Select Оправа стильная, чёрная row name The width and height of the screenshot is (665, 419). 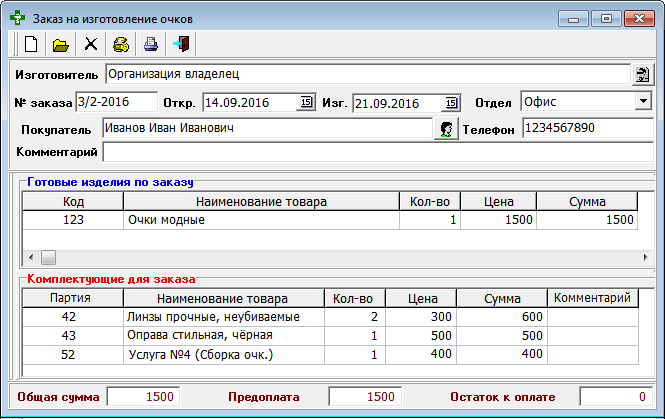pyautogui.click(x=224, y=335)
